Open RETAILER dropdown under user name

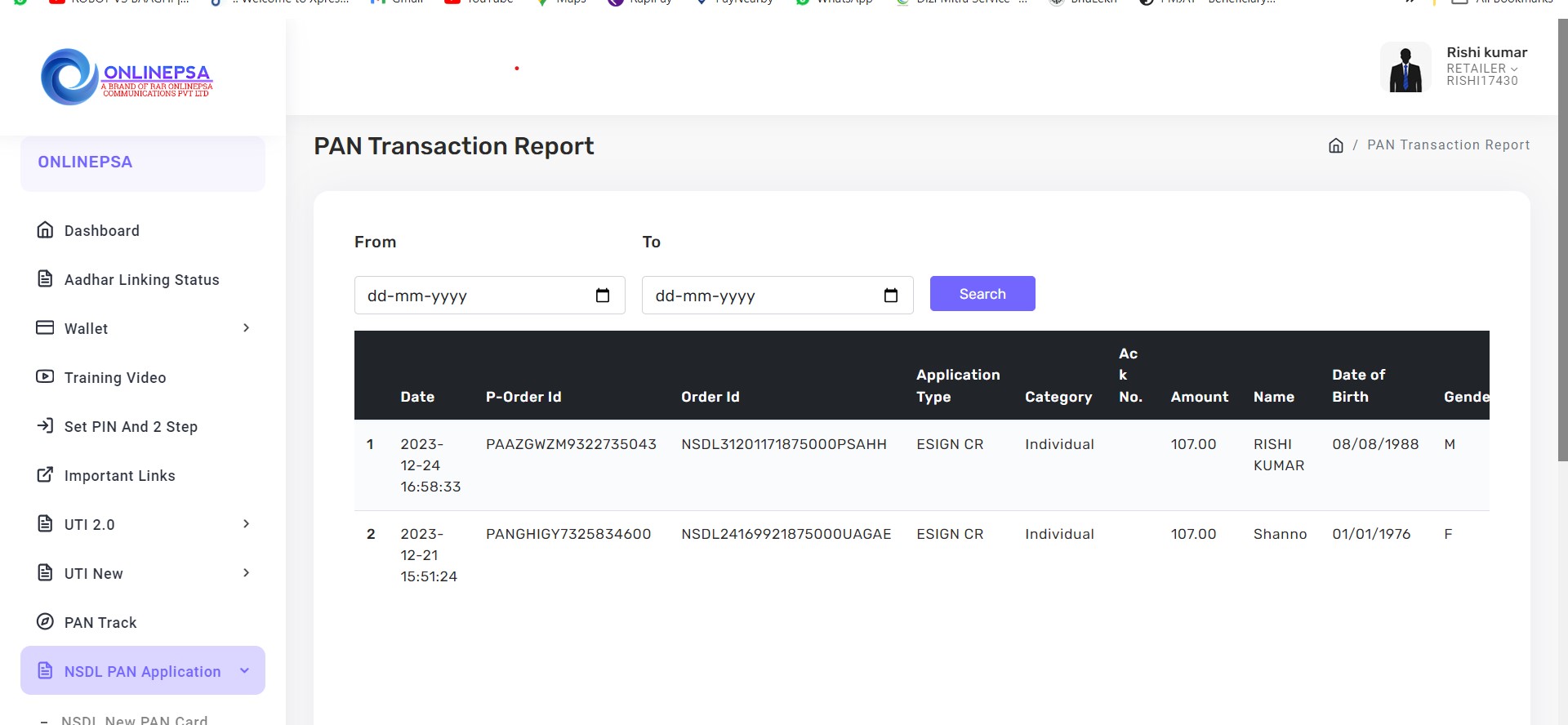(1481, 69)
